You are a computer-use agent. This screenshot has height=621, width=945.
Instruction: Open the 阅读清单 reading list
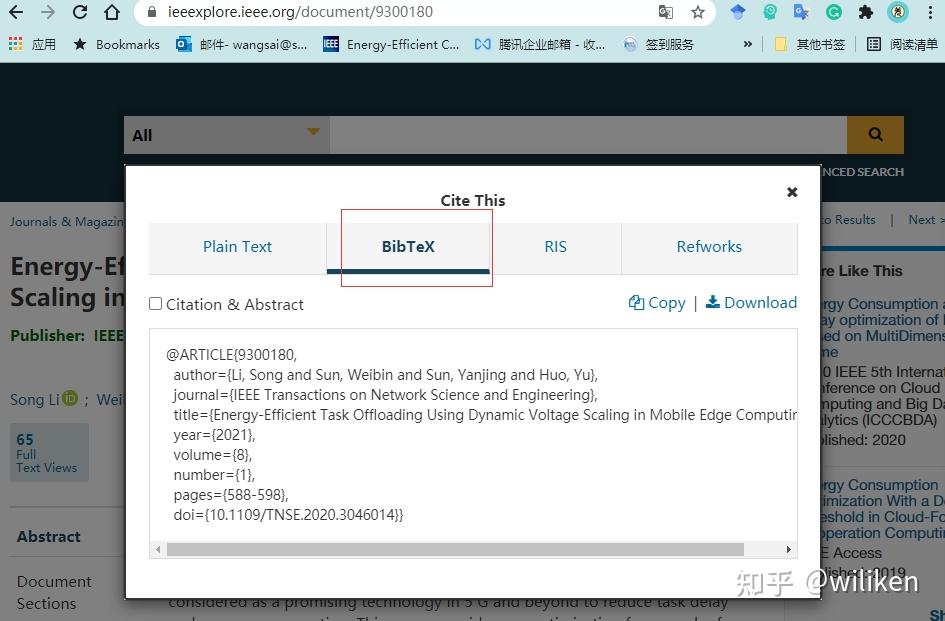902,44
